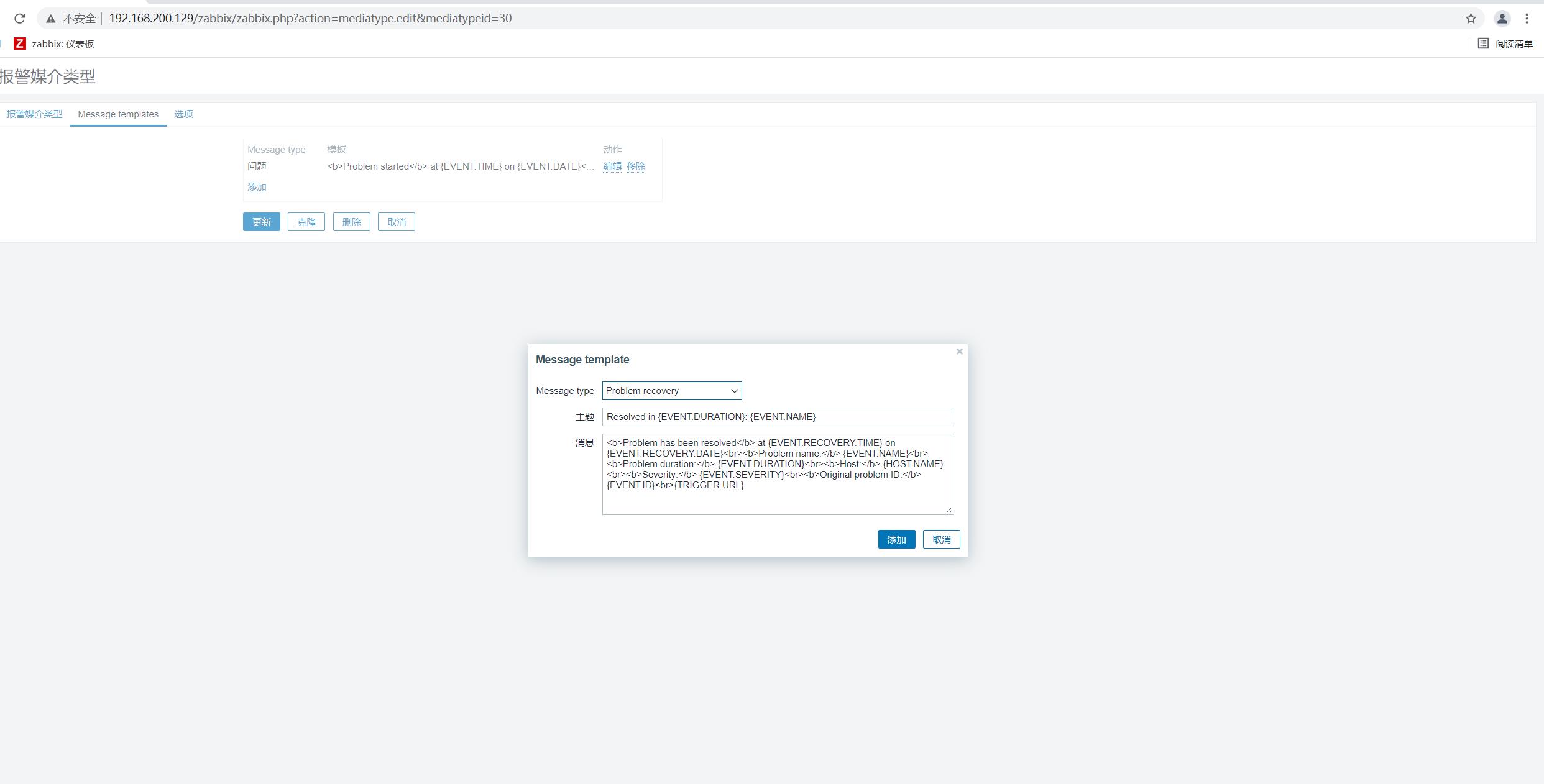Reload the page with browser refresh icon
The width and height of the screenshot is (1544, 784).
tap(19, 19)
